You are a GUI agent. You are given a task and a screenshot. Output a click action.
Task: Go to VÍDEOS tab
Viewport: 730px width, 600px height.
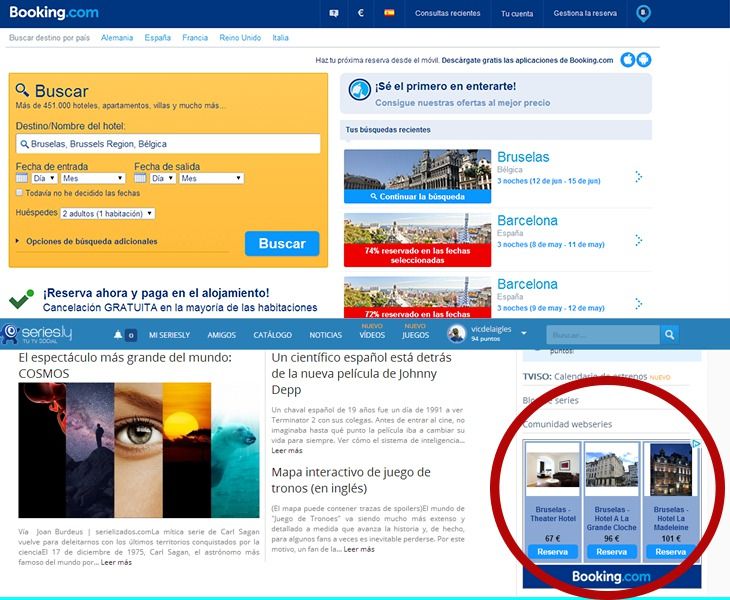tap(372, 335)
